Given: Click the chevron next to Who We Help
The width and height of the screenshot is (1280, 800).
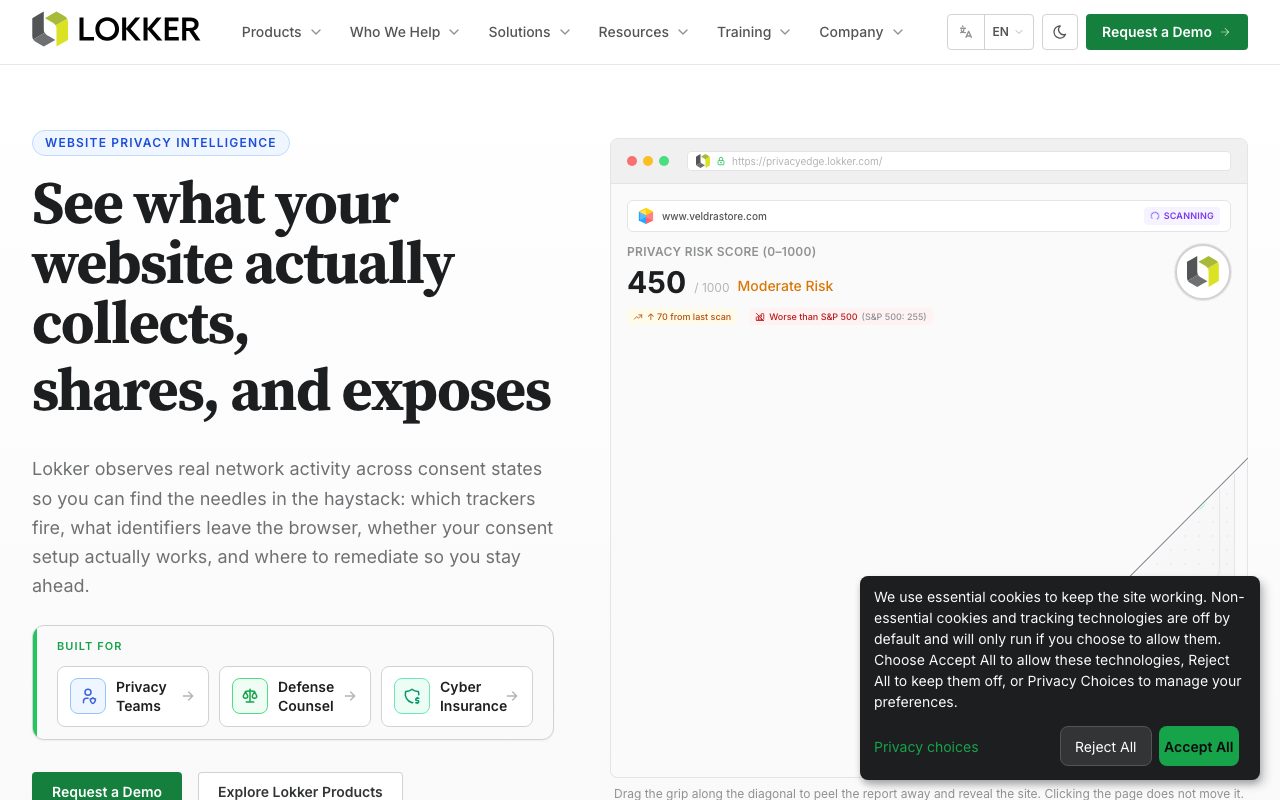Looking at the screenshot, I should coord(454,32).
